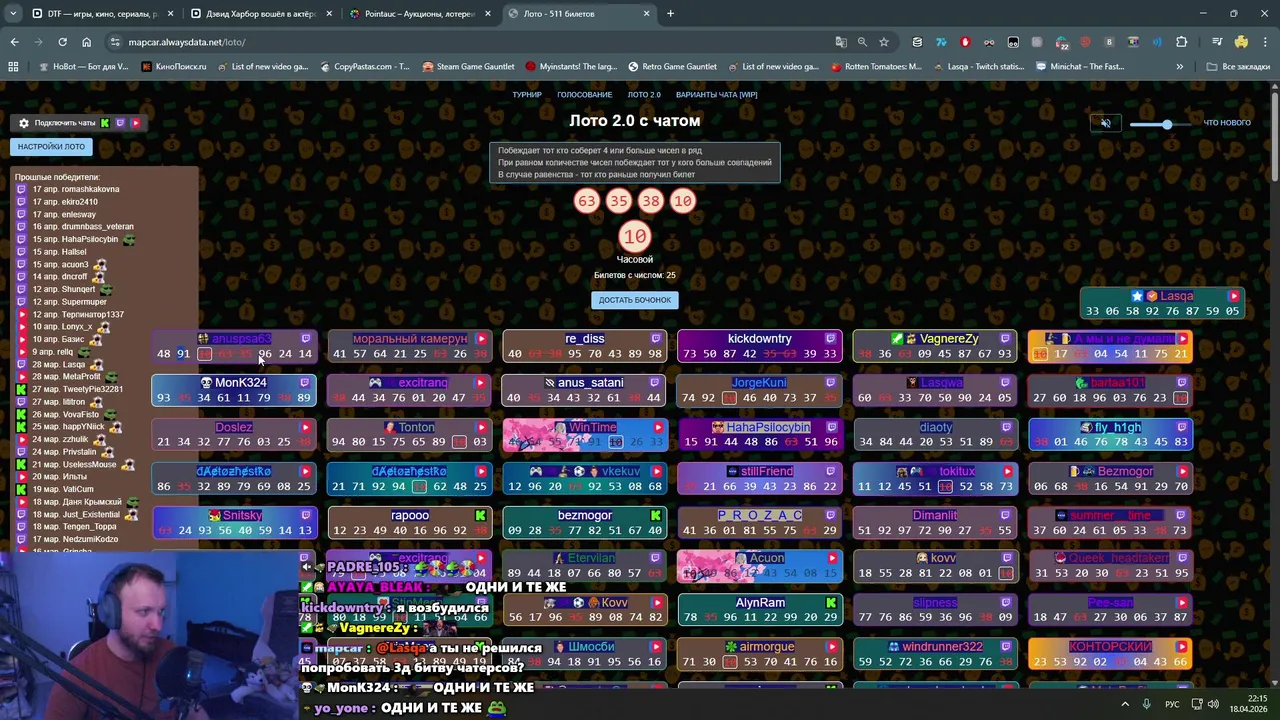
Task: Click the red video icon on Snitsky ticket
Action: [306, 516]
